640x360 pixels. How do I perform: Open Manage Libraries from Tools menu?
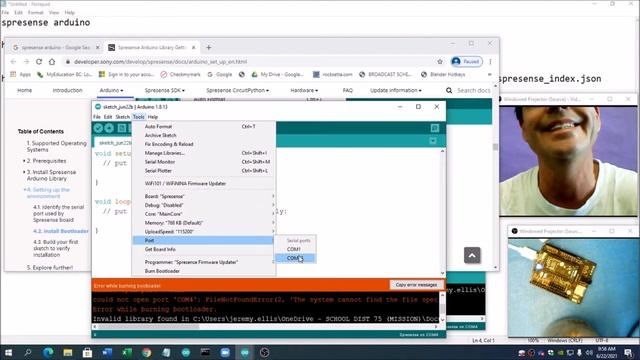(203, 153)
